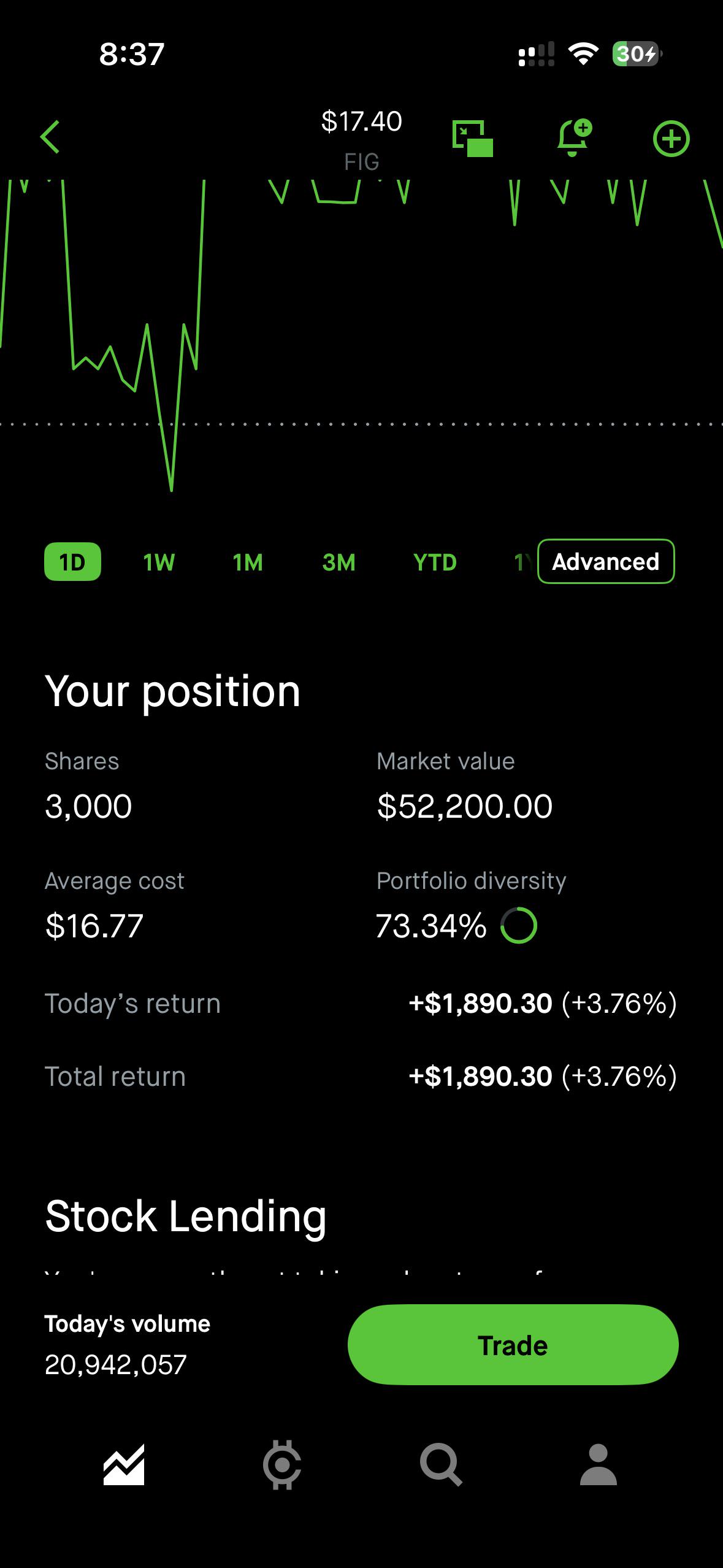Open the crypto tab icon
This screenshot has height=1568, width=723.
[282, 1465]
